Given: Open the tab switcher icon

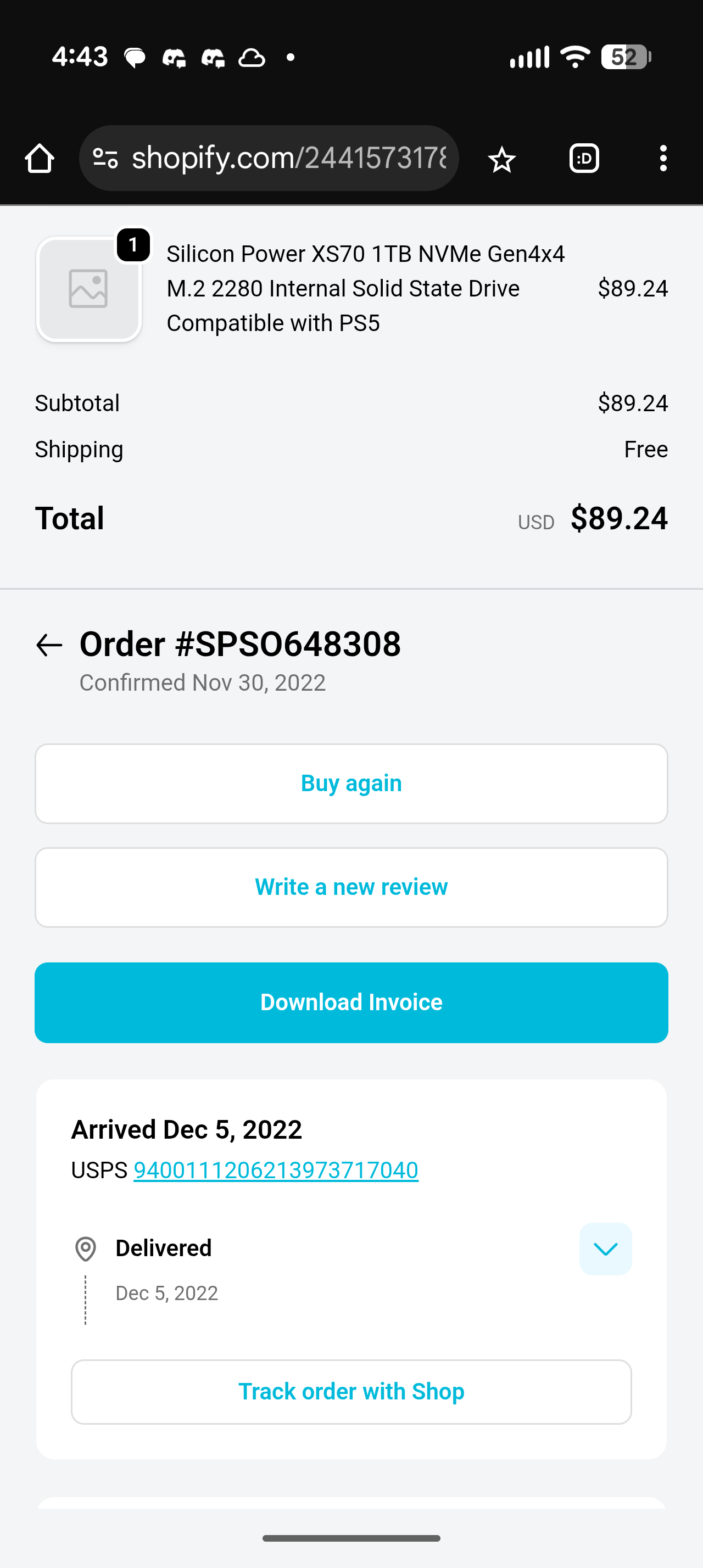Looking at the screenshot, I should point(584,158).
